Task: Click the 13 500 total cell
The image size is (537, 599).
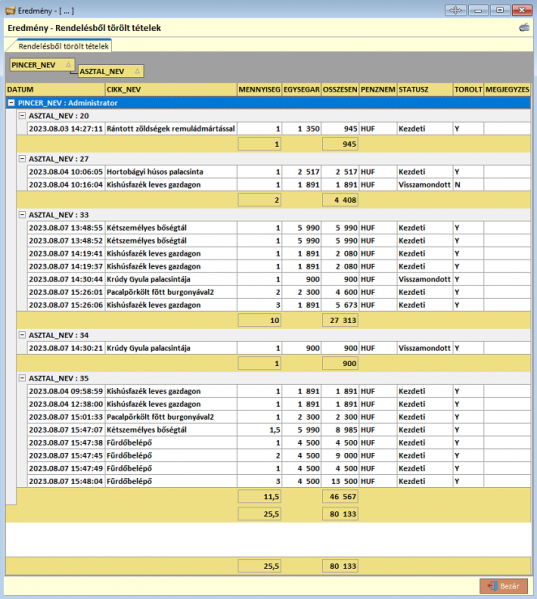Action: (340, 481)
